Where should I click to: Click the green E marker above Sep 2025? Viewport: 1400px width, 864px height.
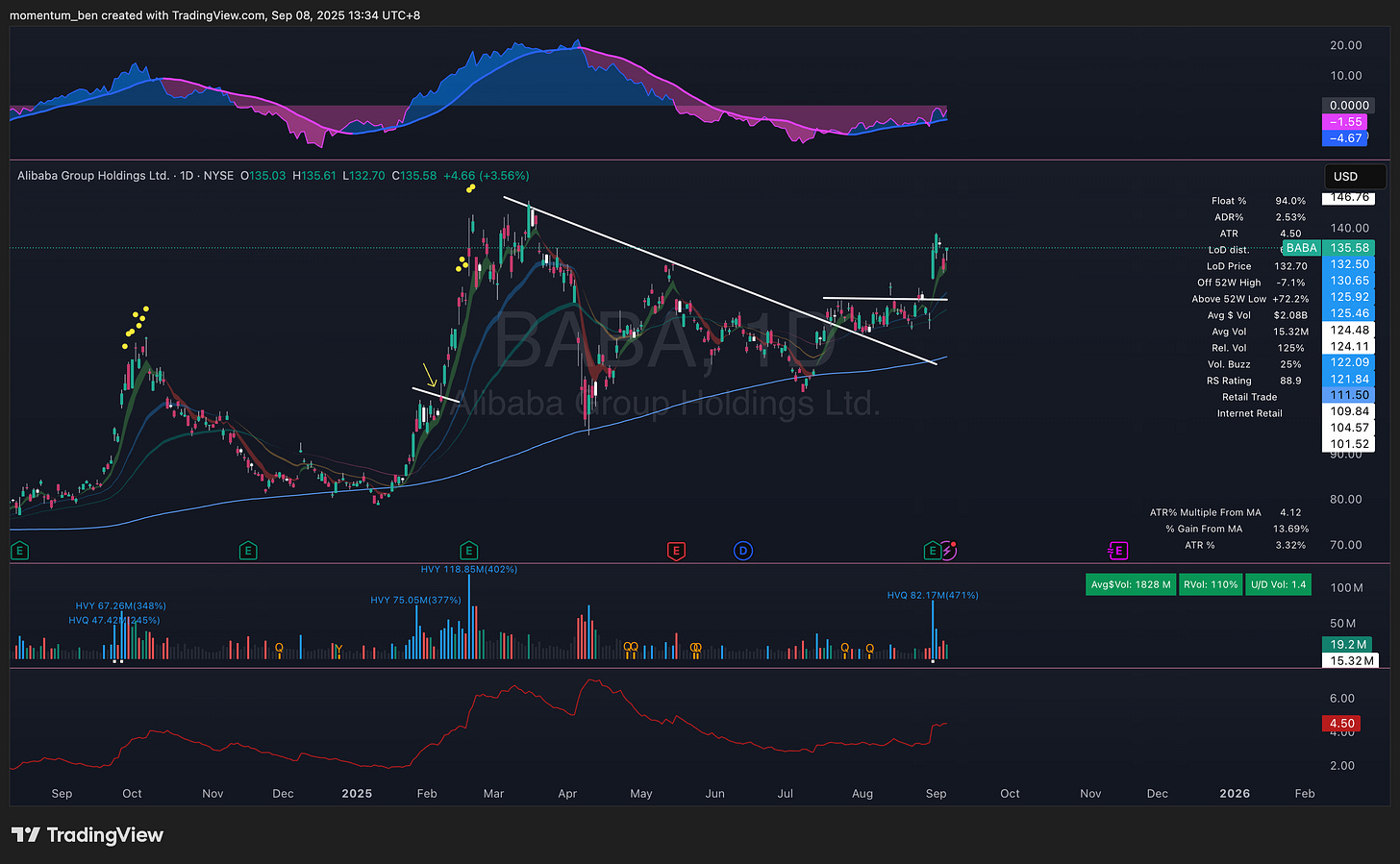click(x=932, y=551)
